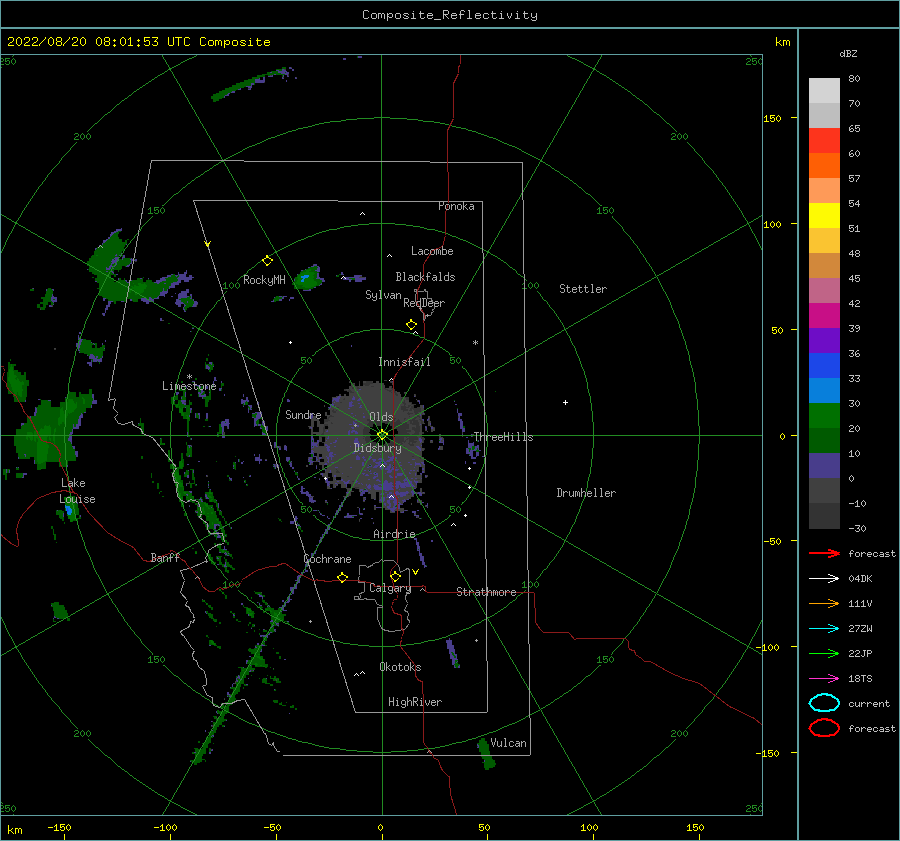Click the Lacombe city label
The width and height of the screenshot is (900, 841).
[432, 251]
